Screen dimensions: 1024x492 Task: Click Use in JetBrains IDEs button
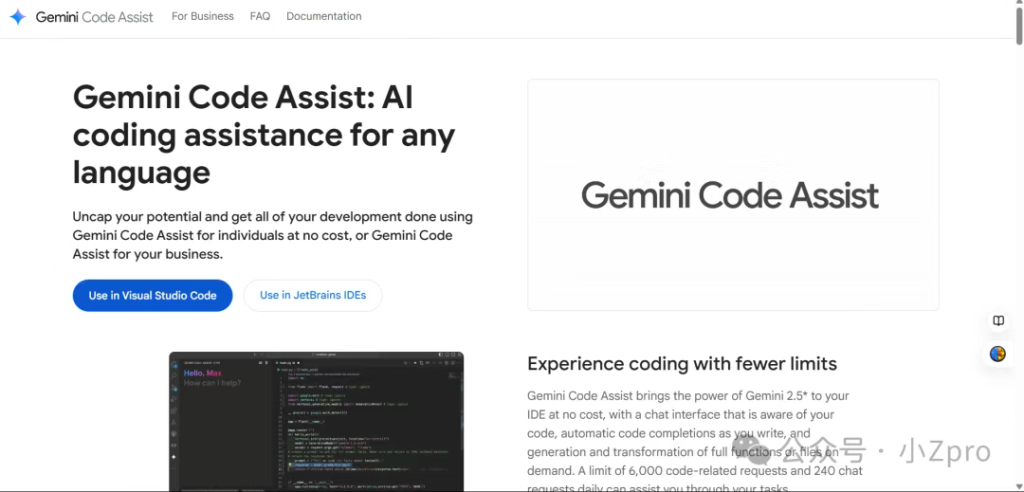tap(313, 295)
